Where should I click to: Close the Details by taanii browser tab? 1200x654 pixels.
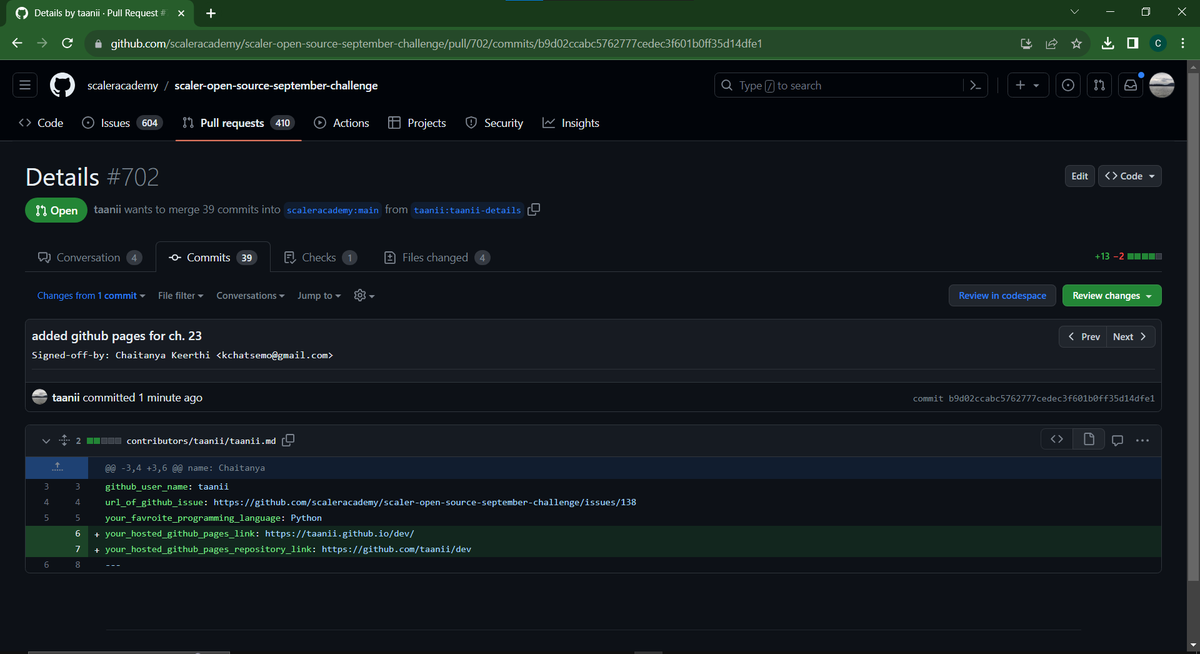click(x=180, y=14)
